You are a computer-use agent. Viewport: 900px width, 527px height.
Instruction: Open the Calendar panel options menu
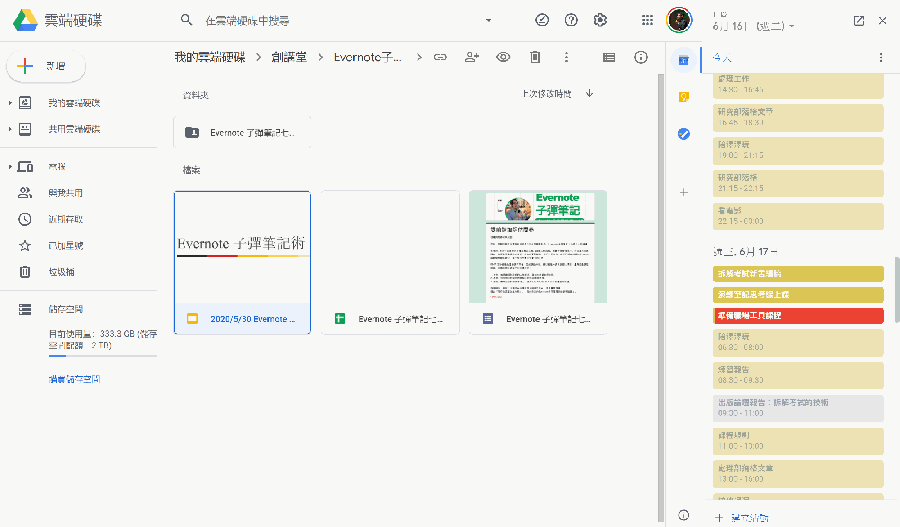(880, 57)
